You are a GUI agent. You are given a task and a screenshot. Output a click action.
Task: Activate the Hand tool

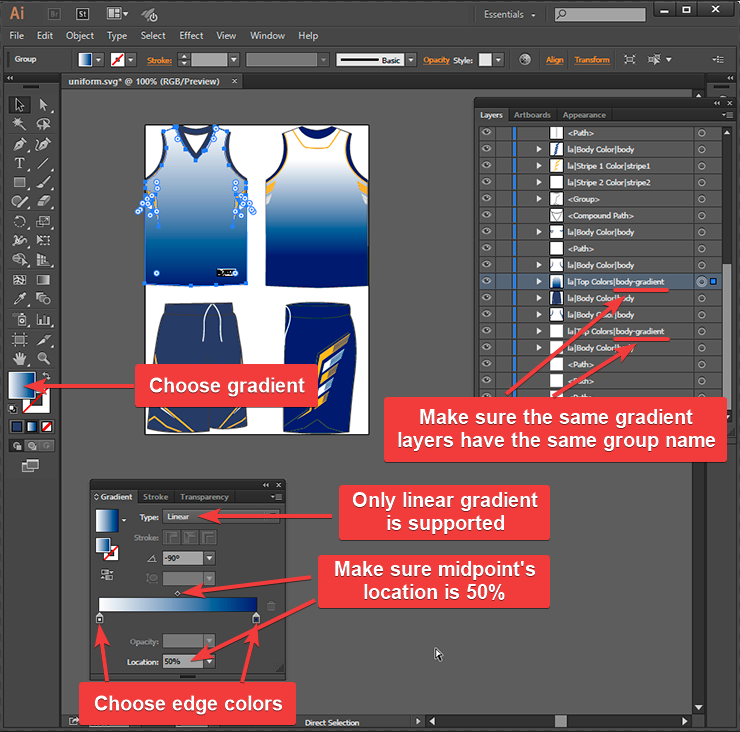click(20, 357)
